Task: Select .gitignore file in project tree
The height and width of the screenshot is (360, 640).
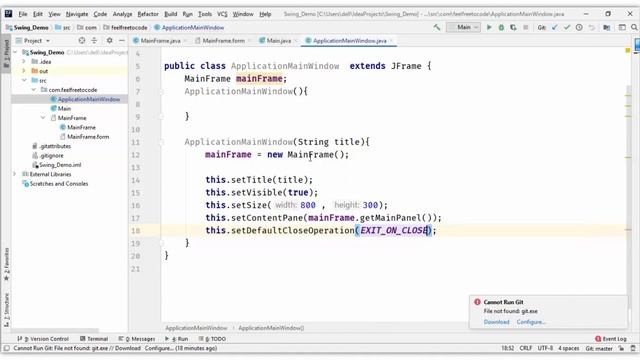Action: click(x=51, y=155)
